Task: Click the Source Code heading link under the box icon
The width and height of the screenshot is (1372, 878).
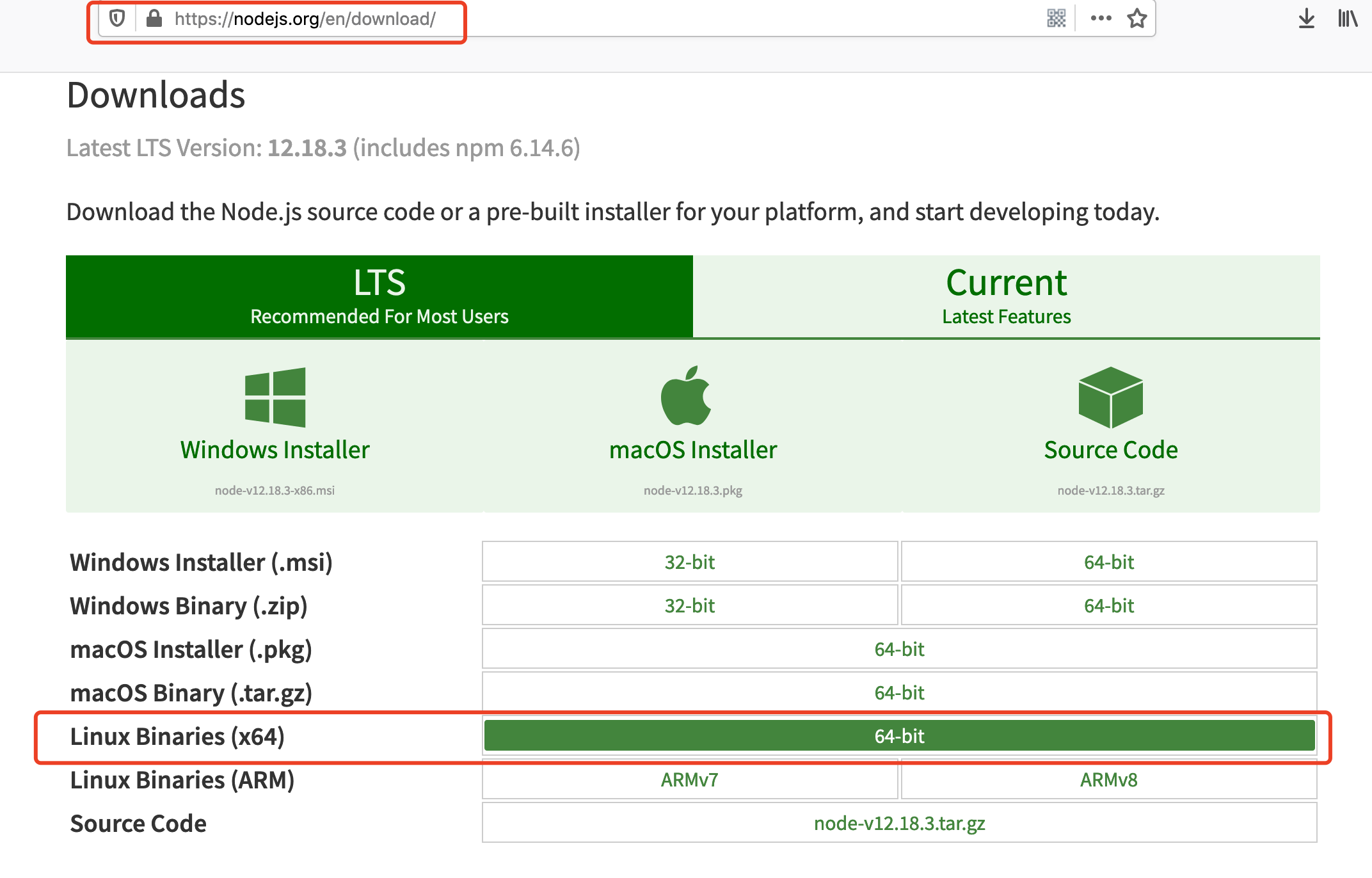Action: pyautogui.click(x=1111, y=450)
